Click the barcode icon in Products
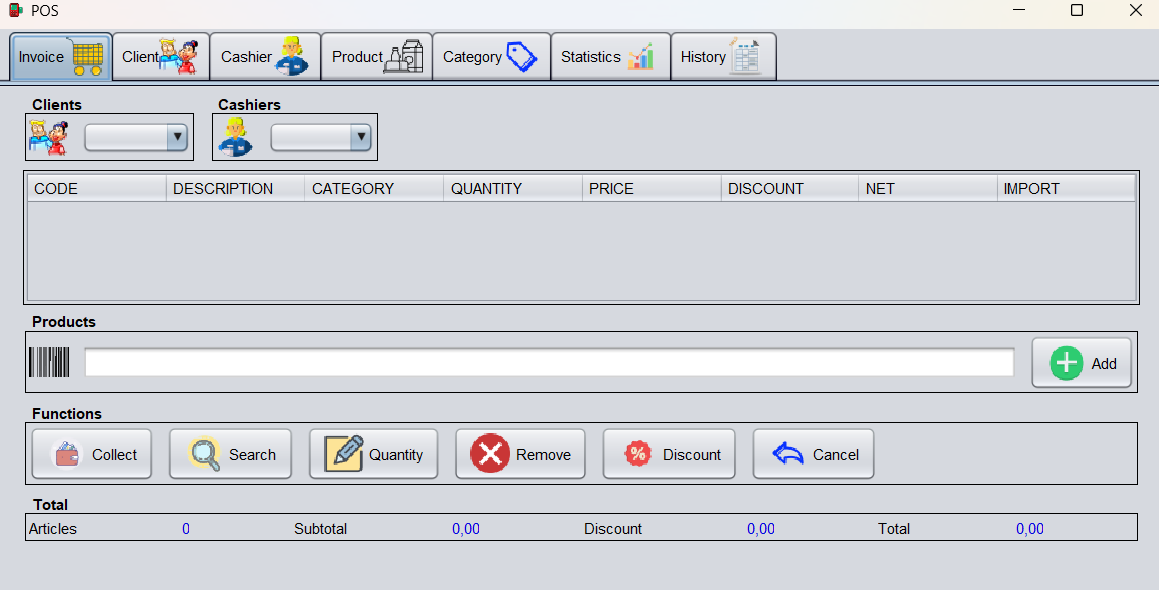 coord(50,362)
